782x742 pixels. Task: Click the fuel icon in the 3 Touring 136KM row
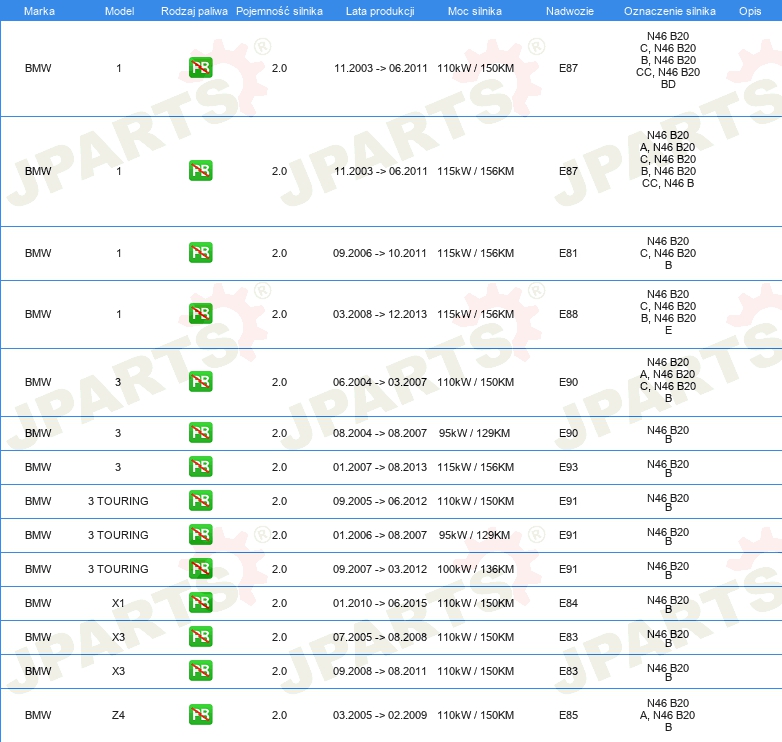point(200,569)
